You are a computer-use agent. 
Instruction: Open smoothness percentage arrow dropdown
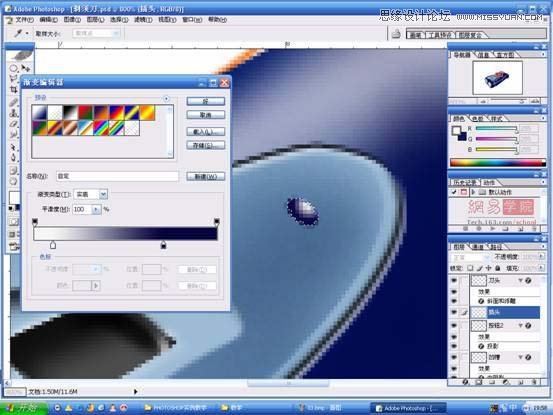click(96, 209)
